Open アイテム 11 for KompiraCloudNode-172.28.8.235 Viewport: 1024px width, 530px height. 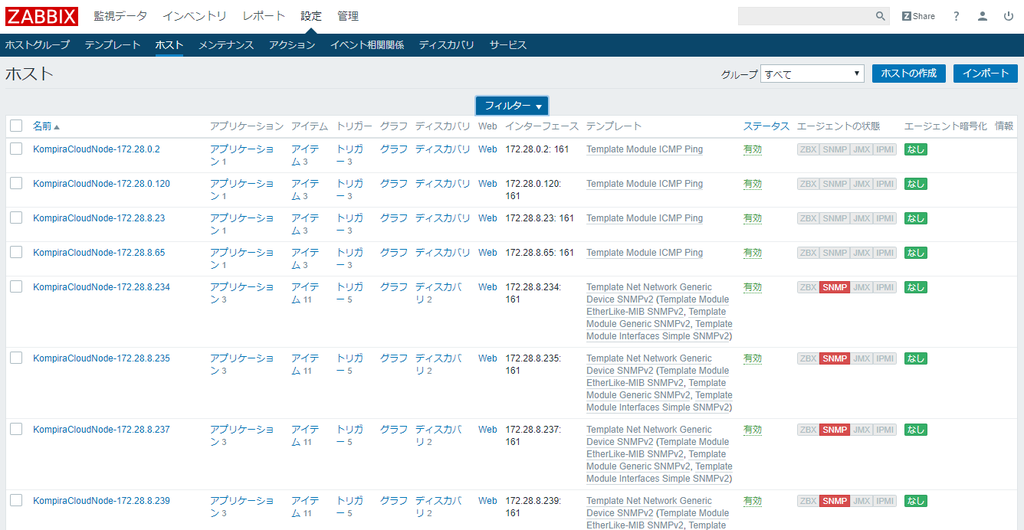coord(306,364)
